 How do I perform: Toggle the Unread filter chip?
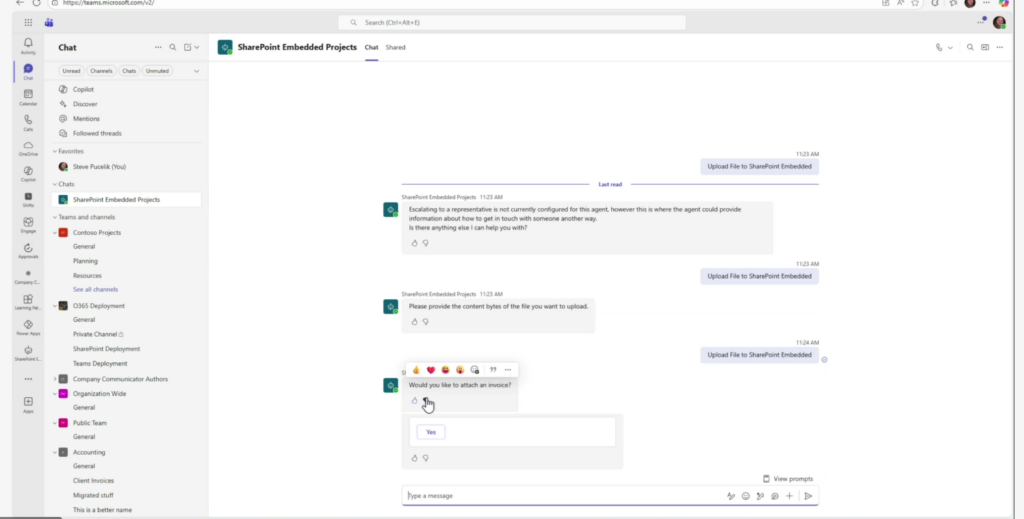click(72, 71)
